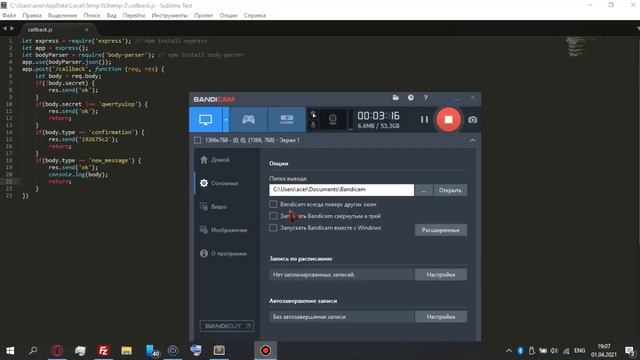Open File Explorer from taskbar
Image resolution: width=640 pixels, height=360 pixels.
coord(127,351)
